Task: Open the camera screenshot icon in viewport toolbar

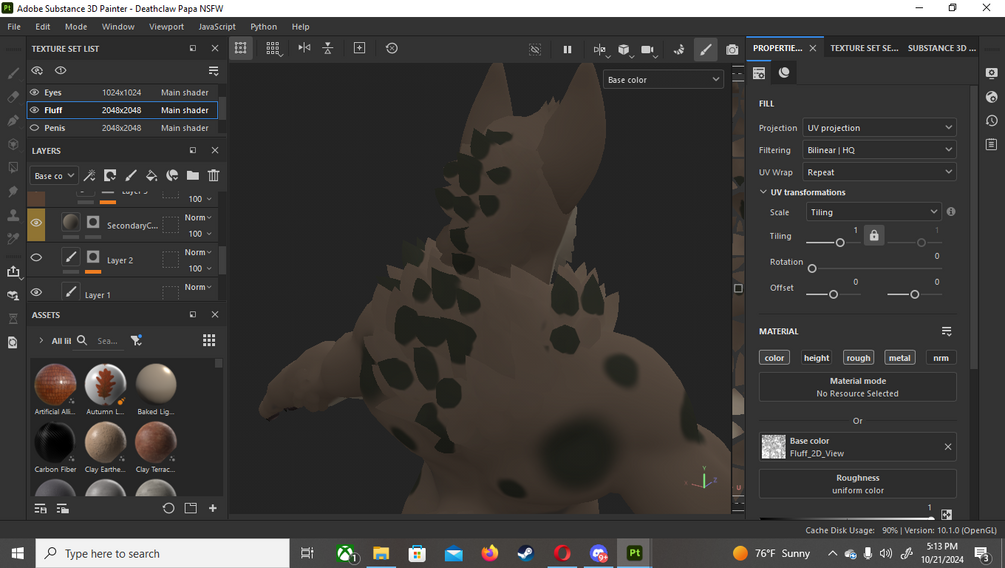Action: click(x=732, y=49)
